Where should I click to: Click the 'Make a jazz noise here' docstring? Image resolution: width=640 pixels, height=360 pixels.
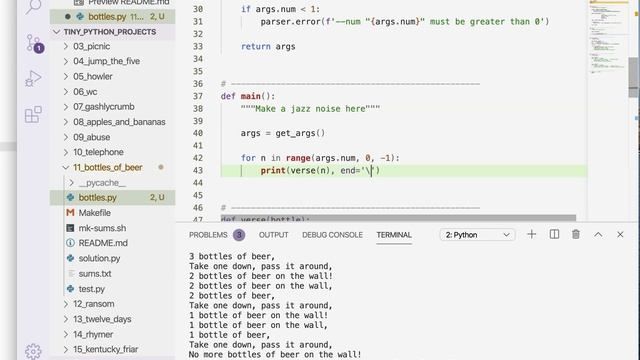(310, 109)
